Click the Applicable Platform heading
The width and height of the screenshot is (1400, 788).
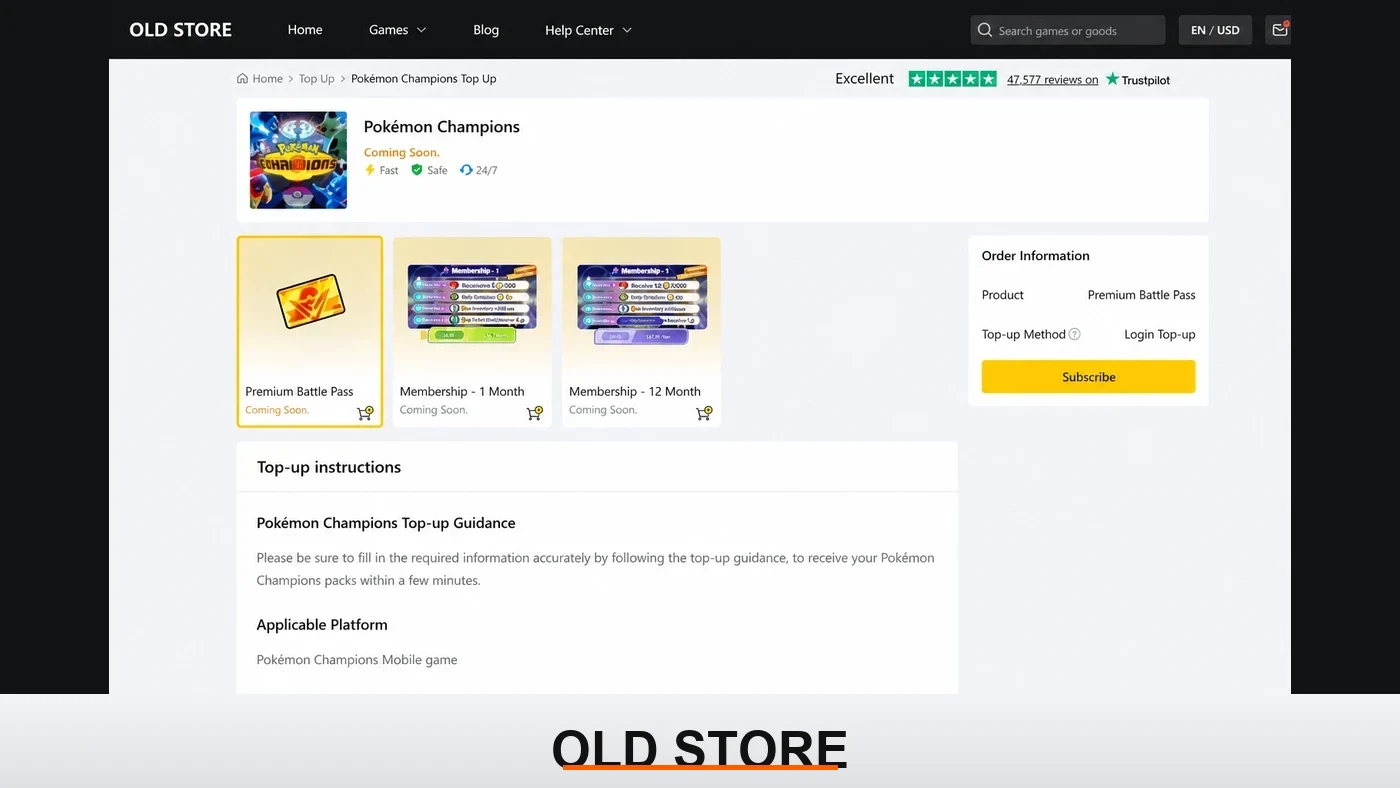click(x=322, y=625)
